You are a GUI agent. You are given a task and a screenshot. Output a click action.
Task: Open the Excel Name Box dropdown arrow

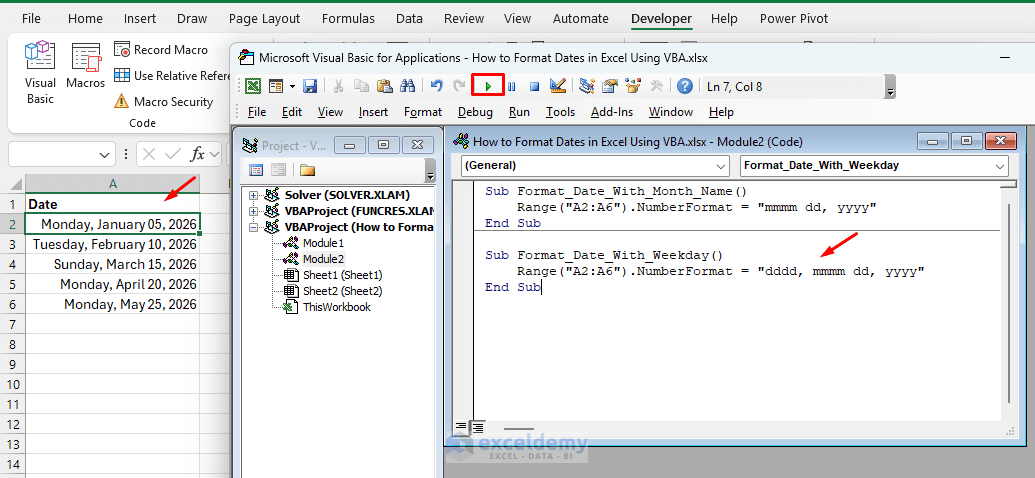click(104, 155)
